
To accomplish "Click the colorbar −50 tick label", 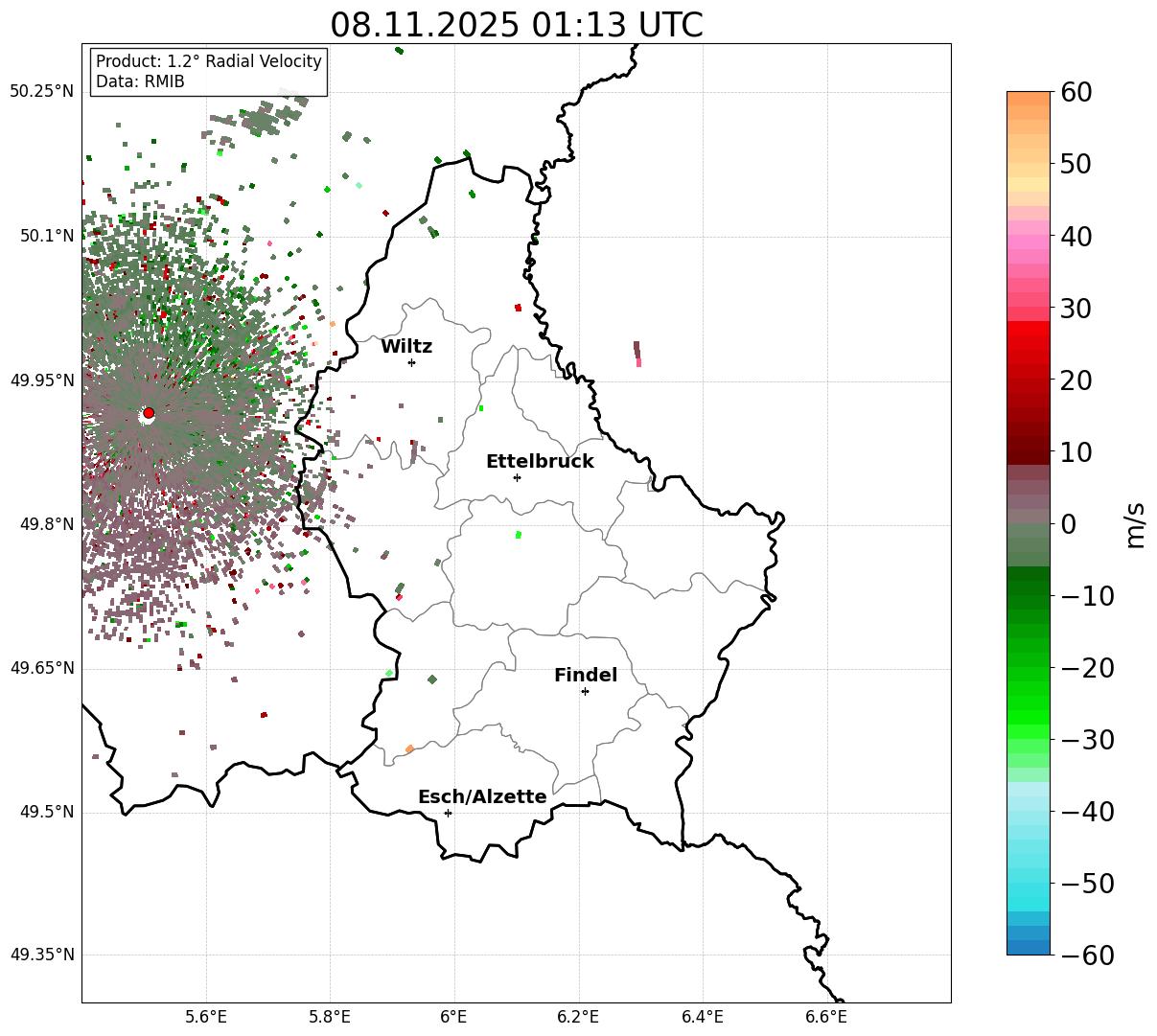I will (1087, 884).
